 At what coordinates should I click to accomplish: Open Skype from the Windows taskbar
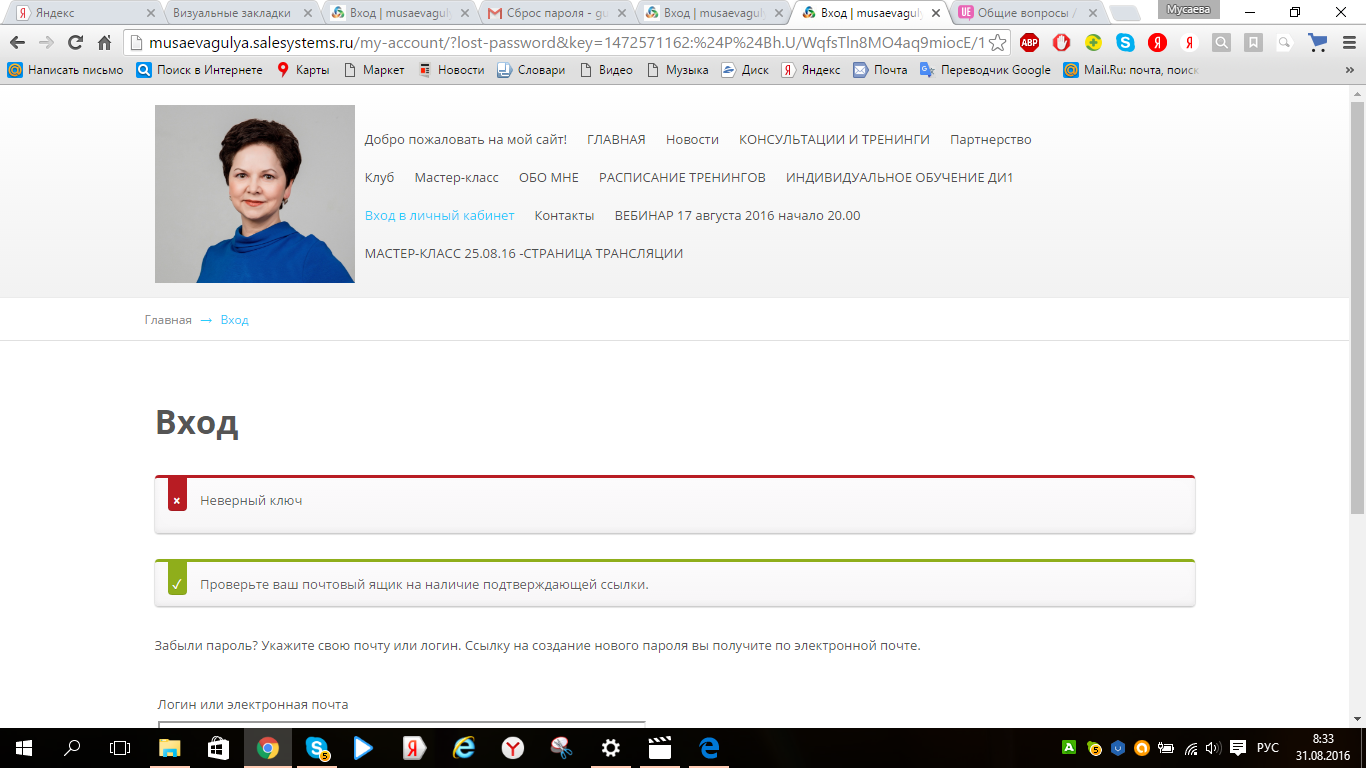point(317,748)
